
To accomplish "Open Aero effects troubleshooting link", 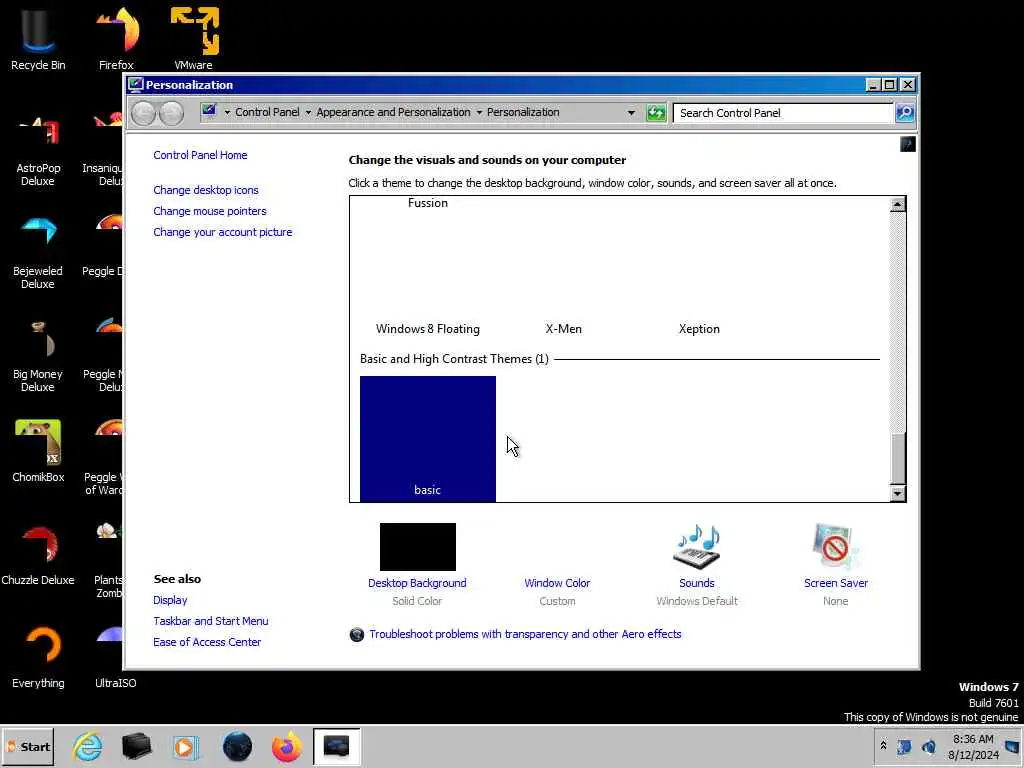I will point(525,634).
